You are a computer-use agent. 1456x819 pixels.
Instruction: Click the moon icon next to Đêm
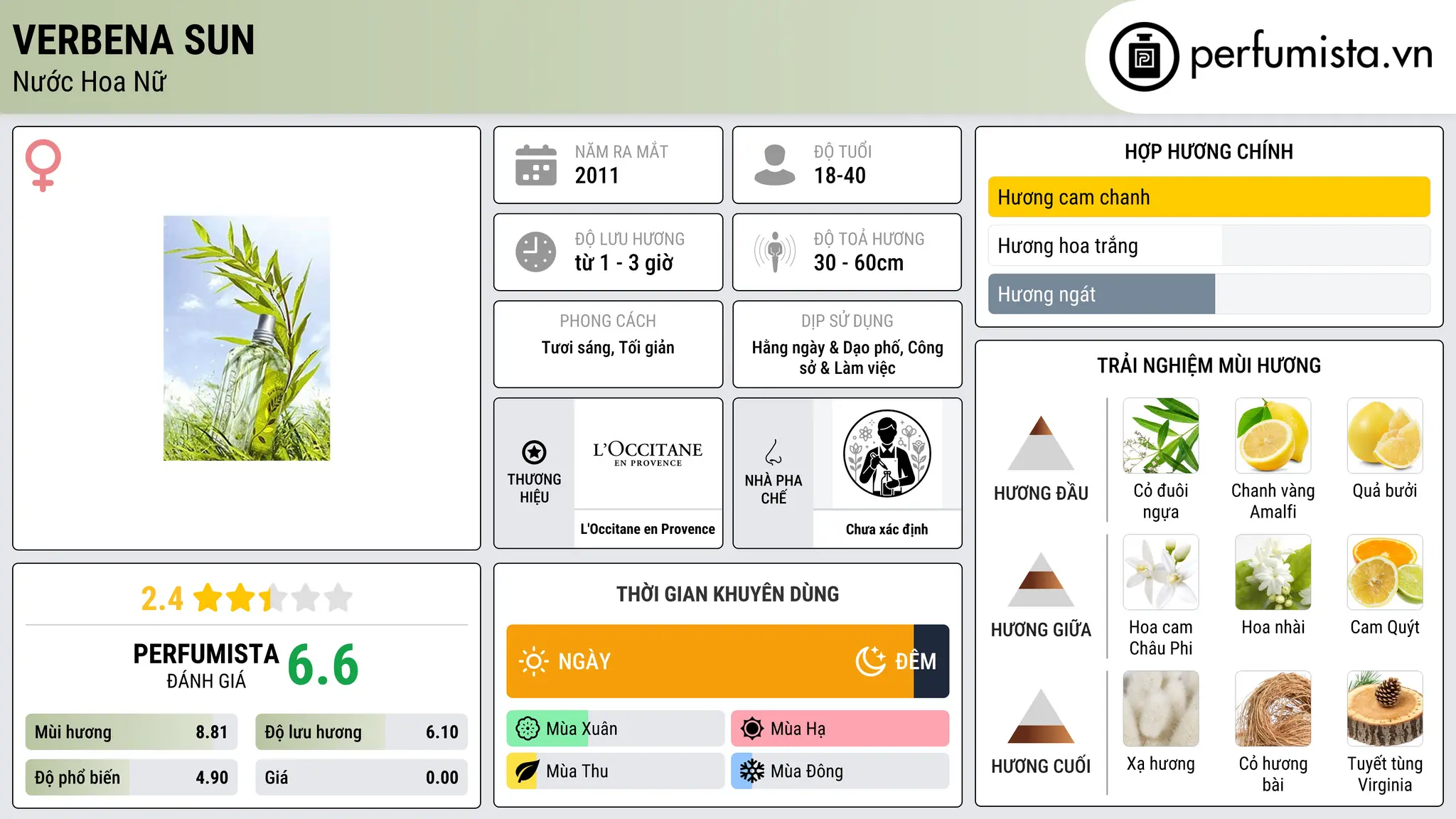(x=871, y=661)
